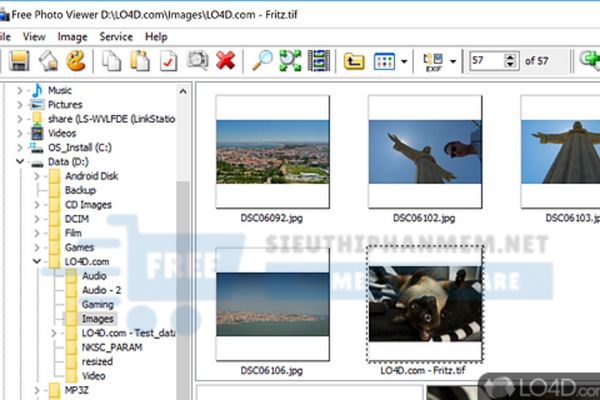Select the DSC06103.jpg statue thumbnail
Image resolution: width=600 pixels, height=400 pixels.
coord(560,152)
